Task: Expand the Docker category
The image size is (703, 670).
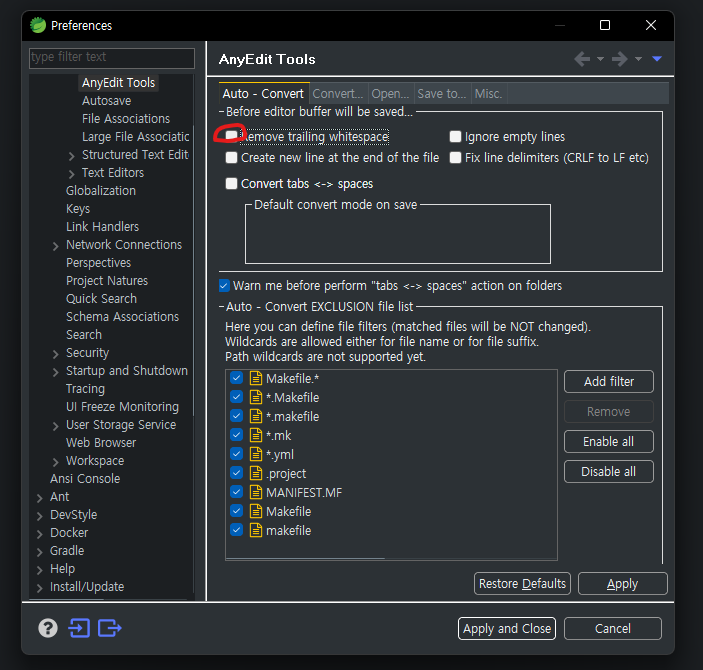Action: (39, 534)
